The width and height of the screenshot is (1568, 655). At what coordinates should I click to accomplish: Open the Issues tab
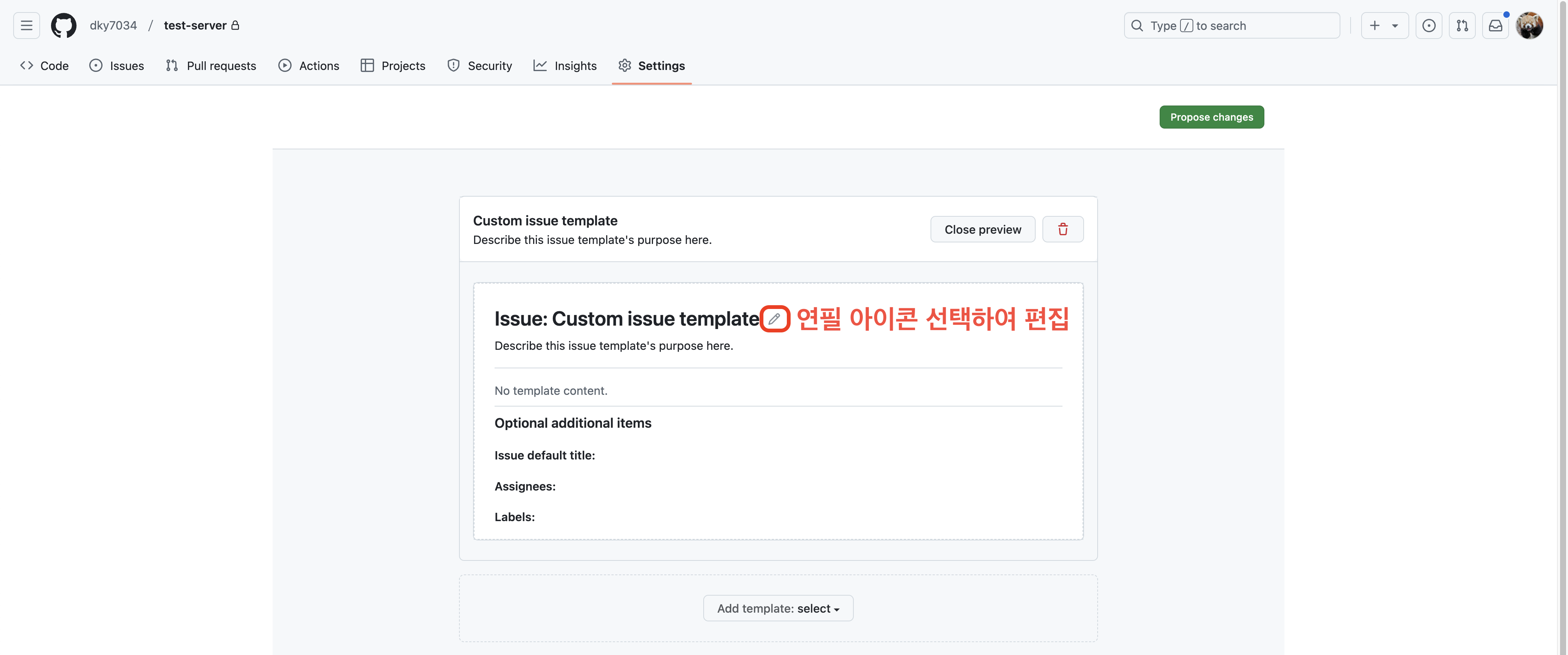point(117,66)
